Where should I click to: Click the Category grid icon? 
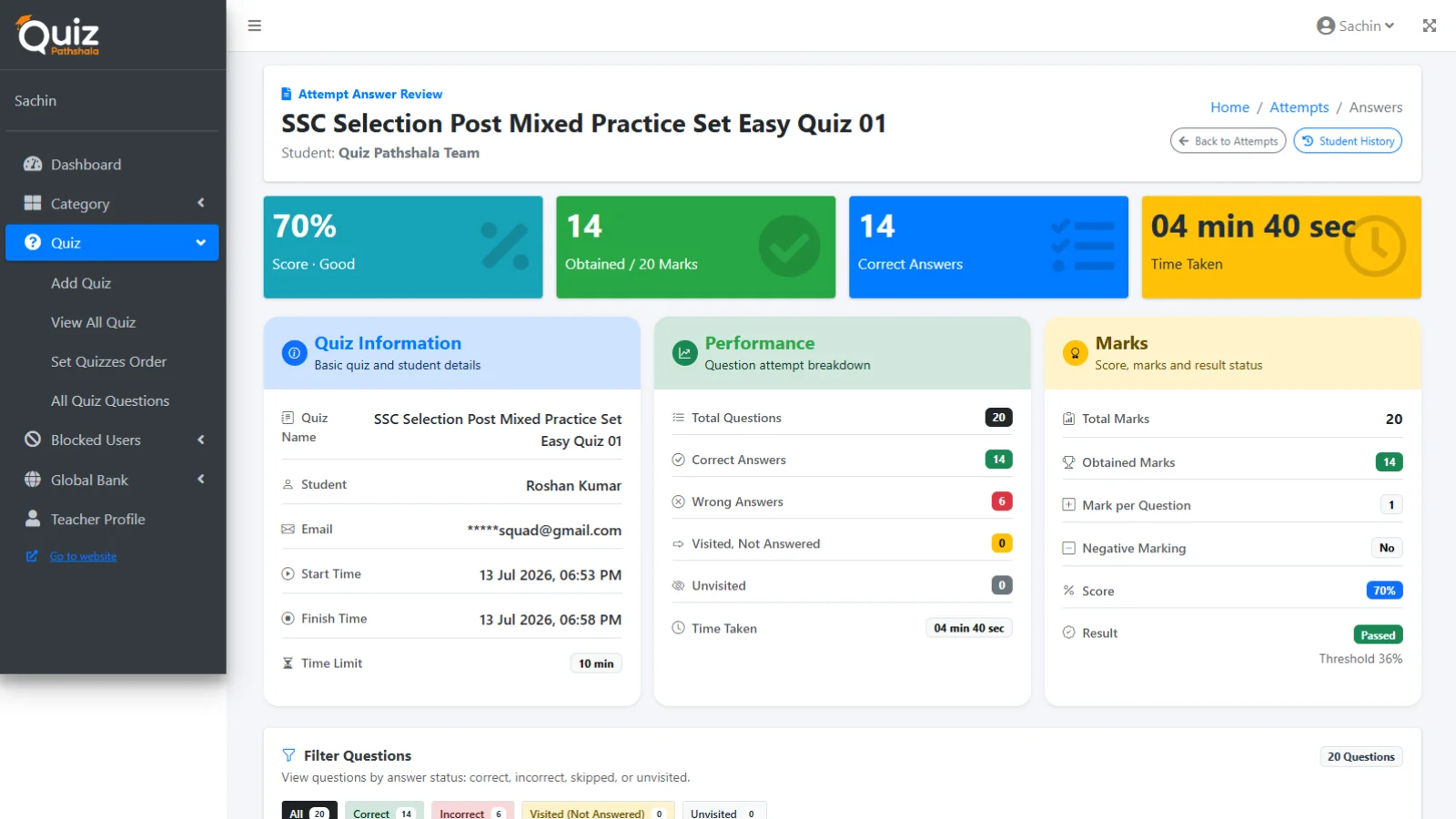point(33,203)
